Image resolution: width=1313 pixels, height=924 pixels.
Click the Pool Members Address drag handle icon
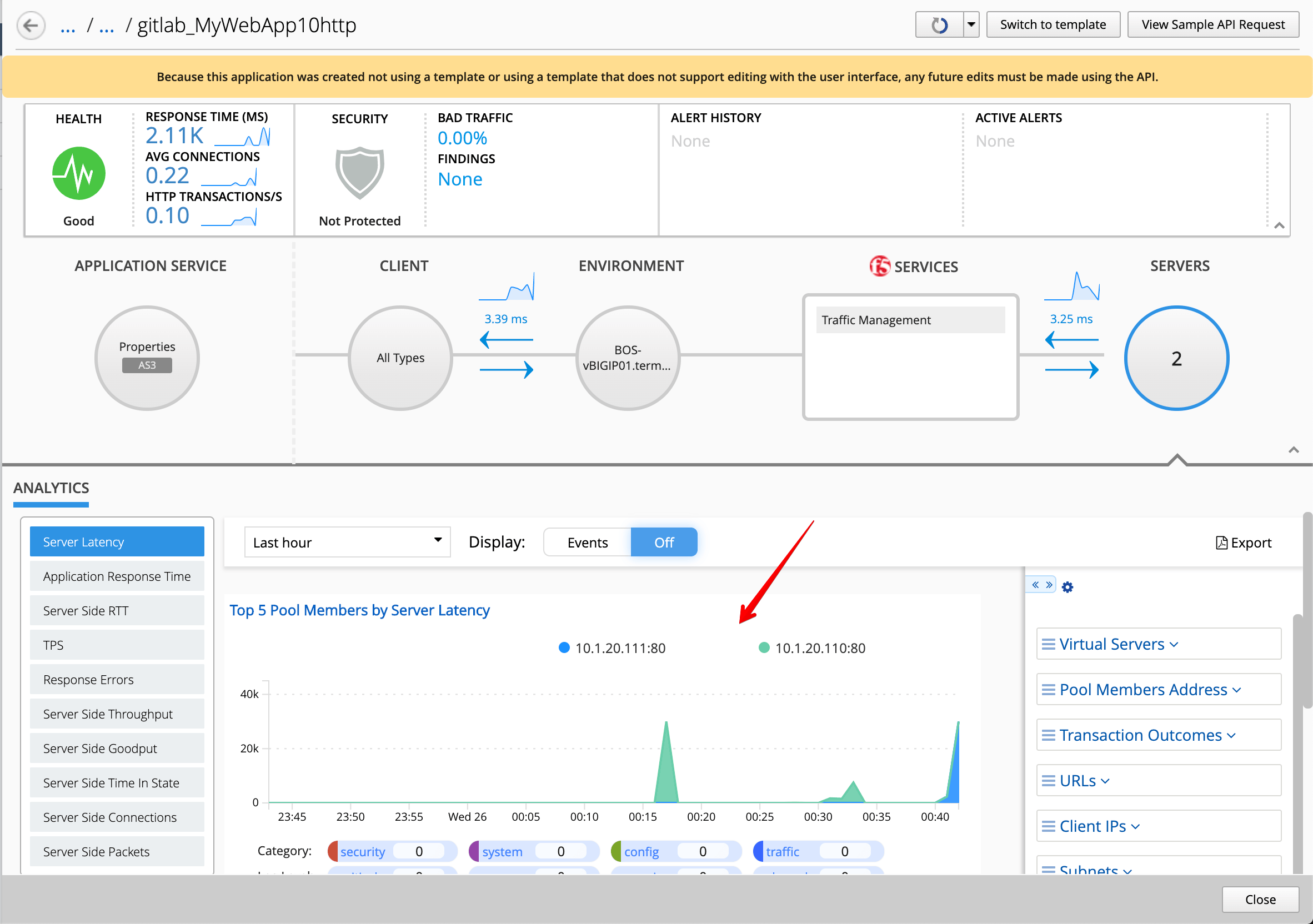[x=1048, y=690]
